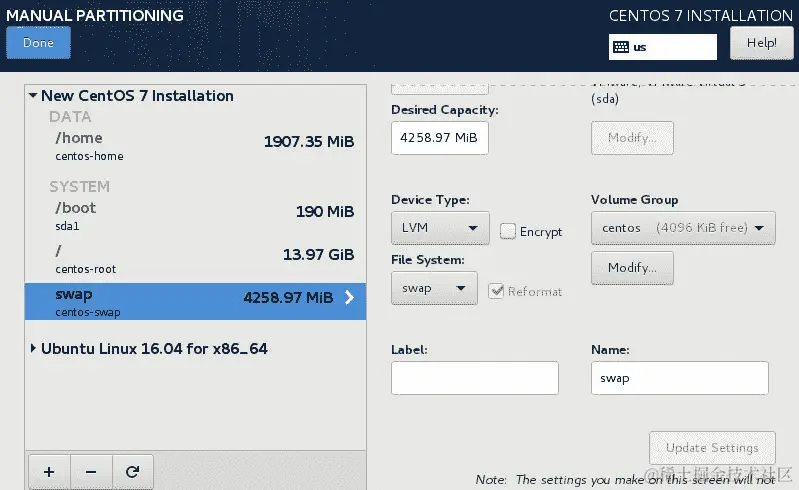Select the /home centos-home partition

195,146
